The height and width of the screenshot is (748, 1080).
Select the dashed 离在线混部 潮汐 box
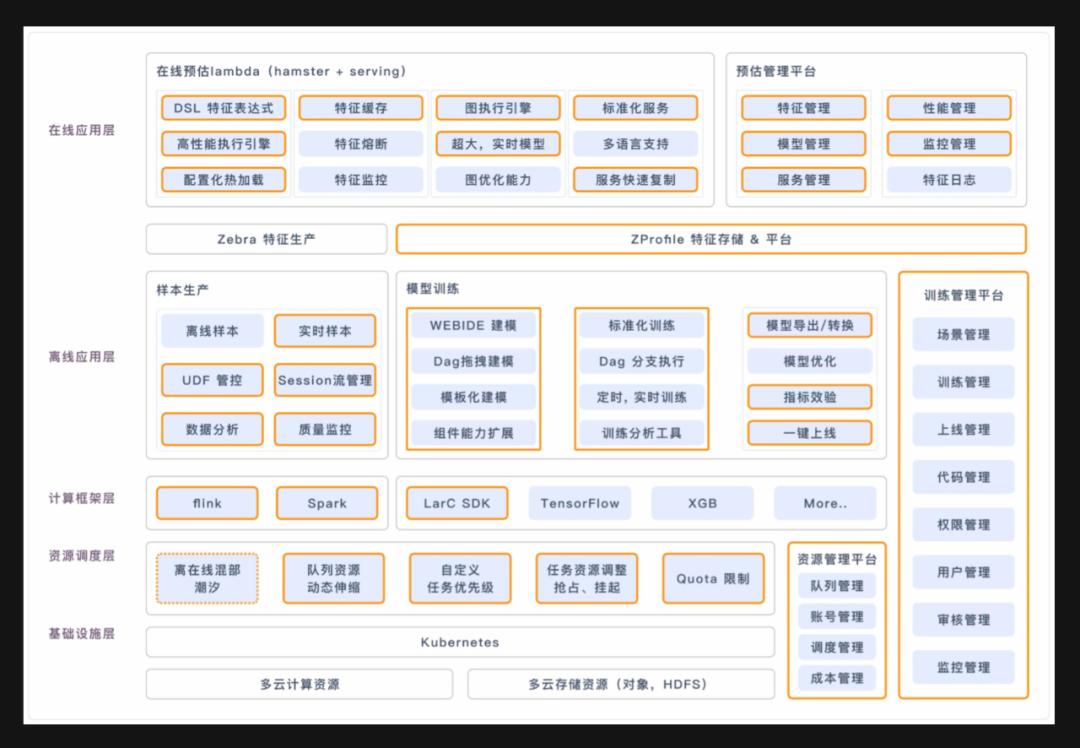[x=207, y=579]
